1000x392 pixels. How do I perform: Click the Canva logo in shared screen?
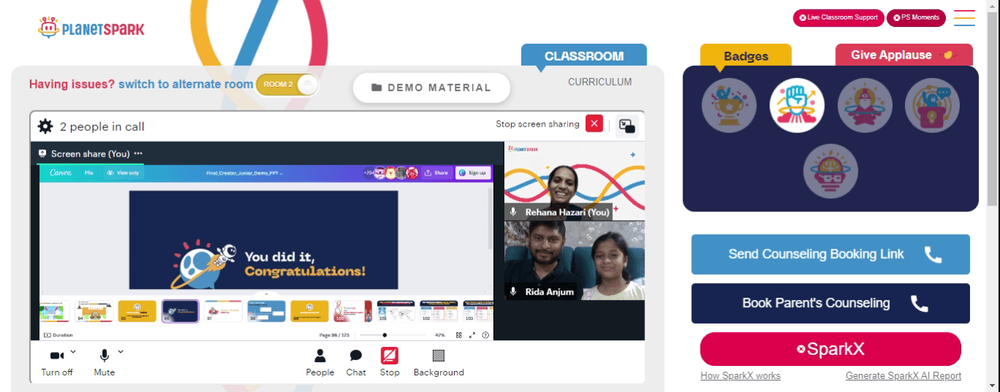(61, 173)
